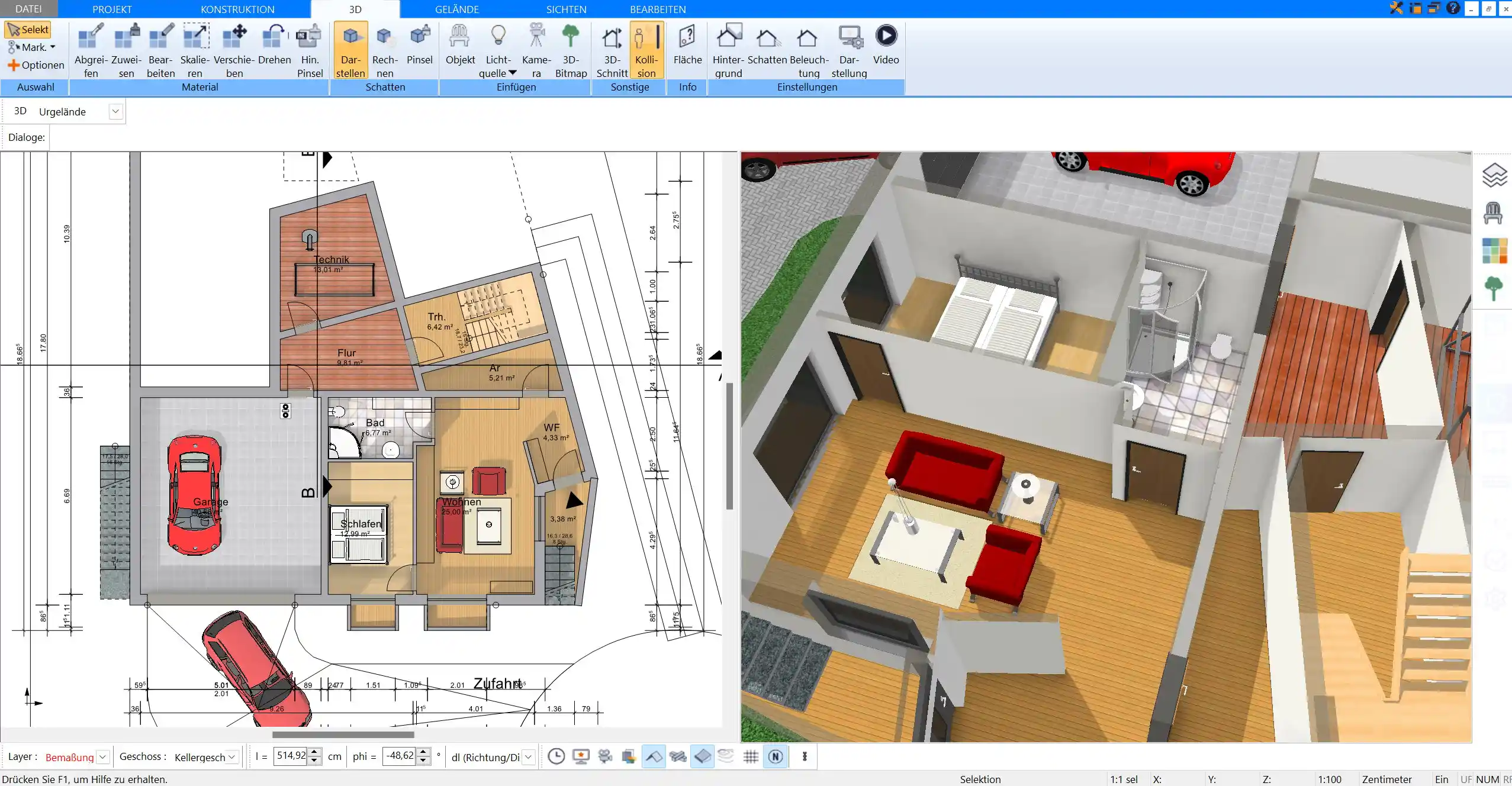Click the Rechnen shadow calculation tool
Screen dimensions: 1512x786
[x=385, y=50]
